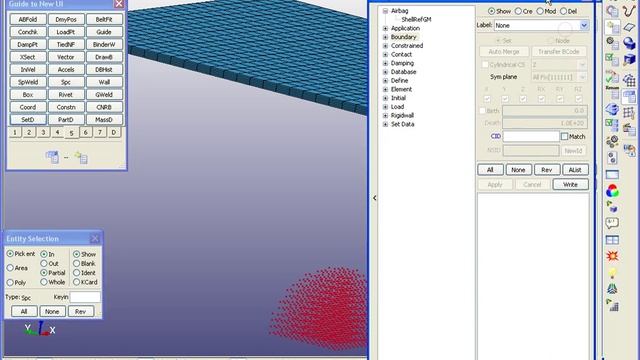640x360 pixels.
Task: Expand the Contact tree node
Action: tap(385, 54)
